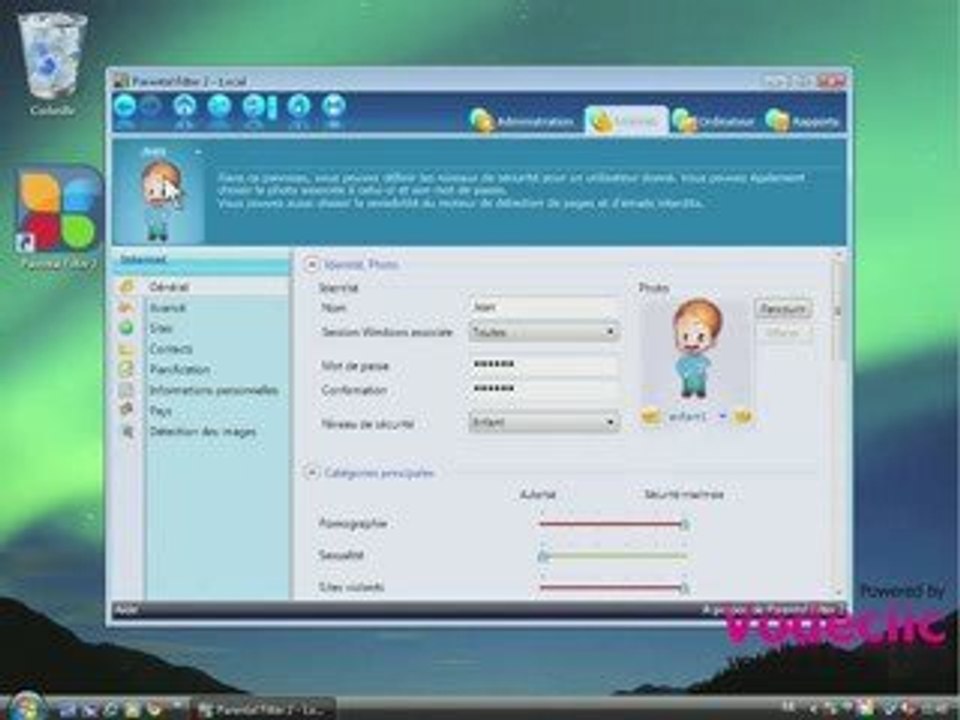Click the Sites violents slider
The image size is (960, 720).
click(613, 588)
